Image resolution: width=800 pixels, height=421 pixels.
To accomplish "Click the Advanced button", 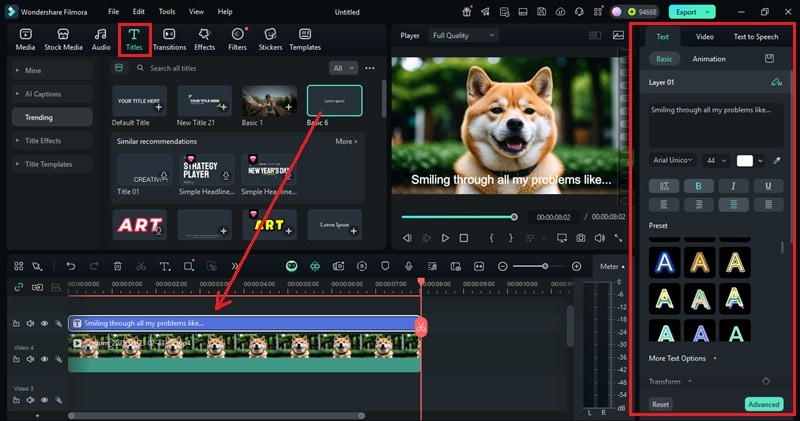I will (x=764, y=404).
